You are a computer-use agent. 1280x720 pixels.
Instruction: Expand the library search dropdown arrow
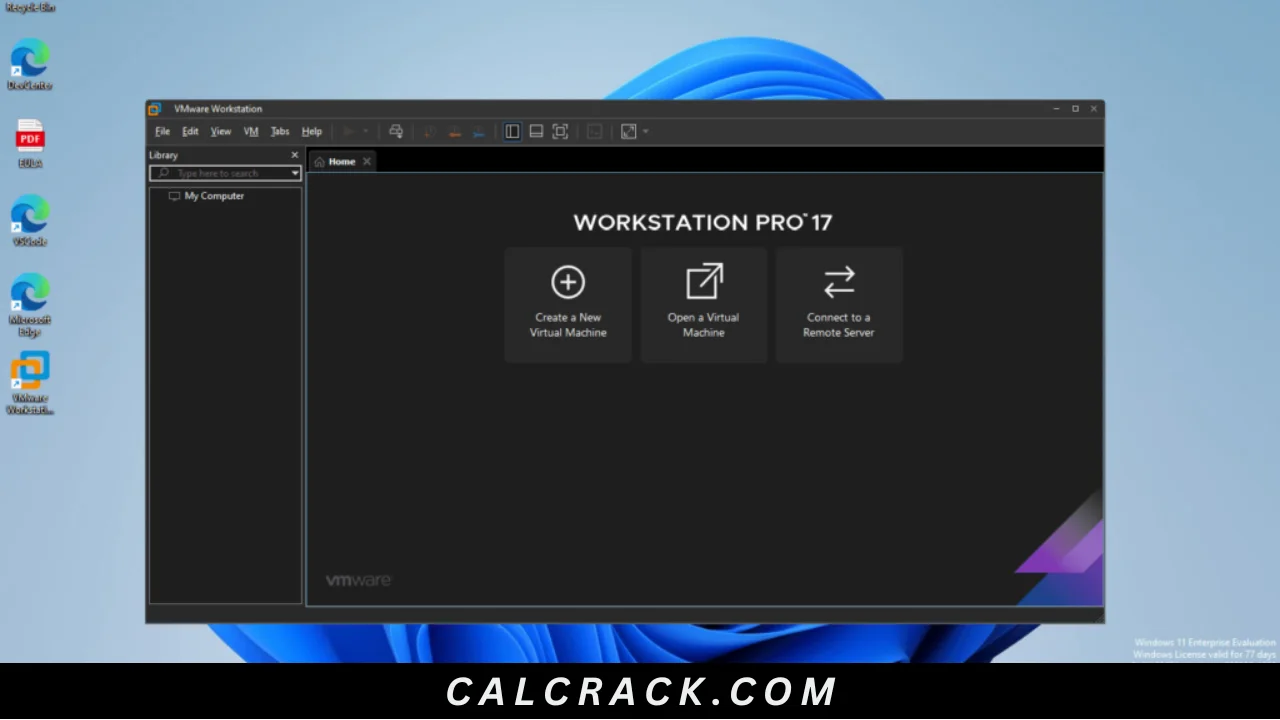coord(295,173)
